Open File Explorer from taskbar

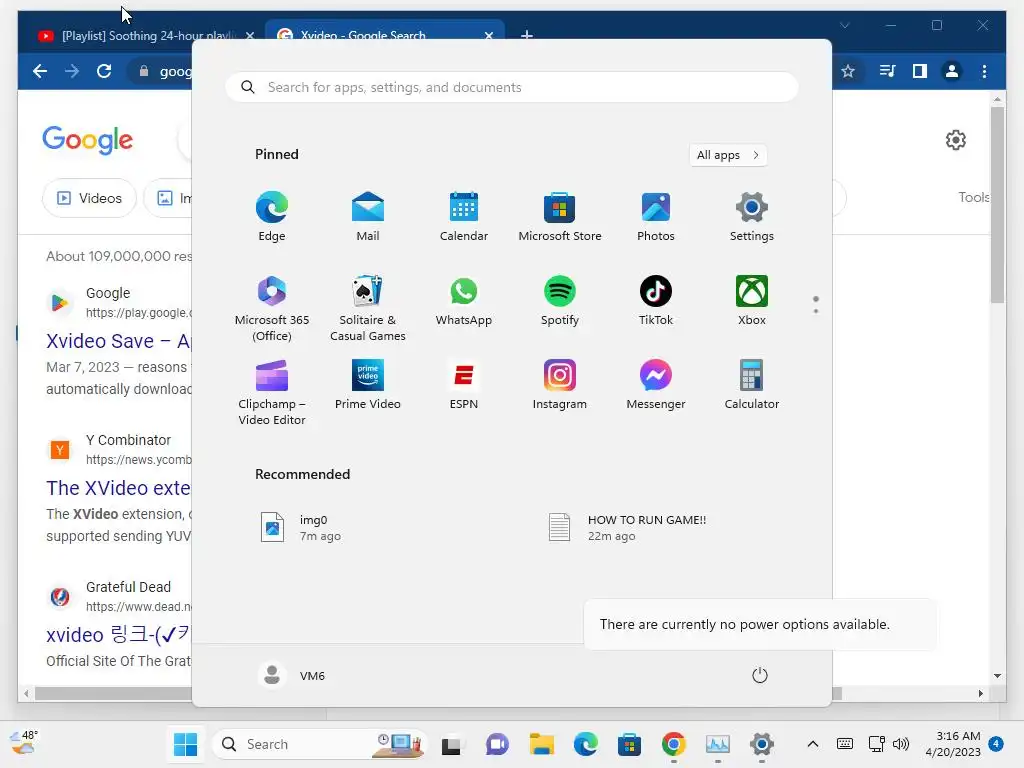click(541, 744)
